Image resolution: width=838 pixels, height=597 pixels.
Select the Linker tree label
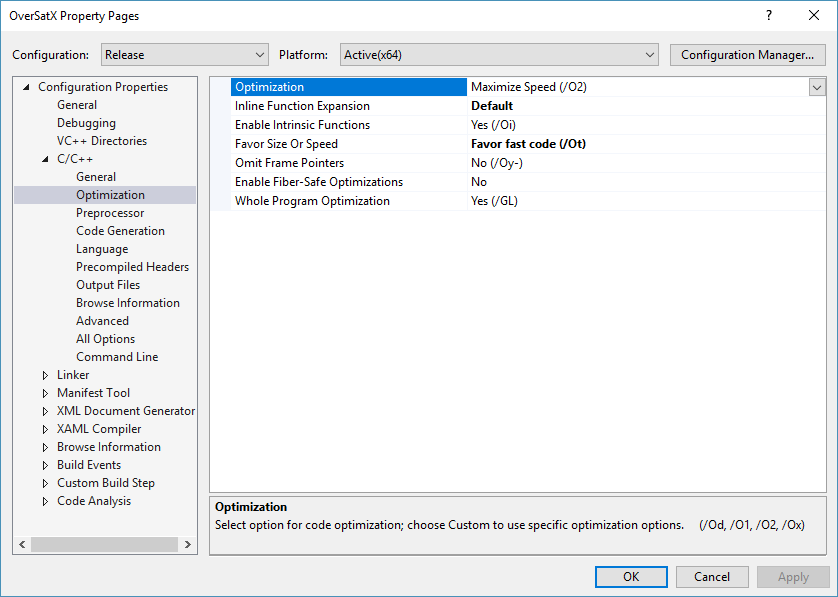(73, 375)
